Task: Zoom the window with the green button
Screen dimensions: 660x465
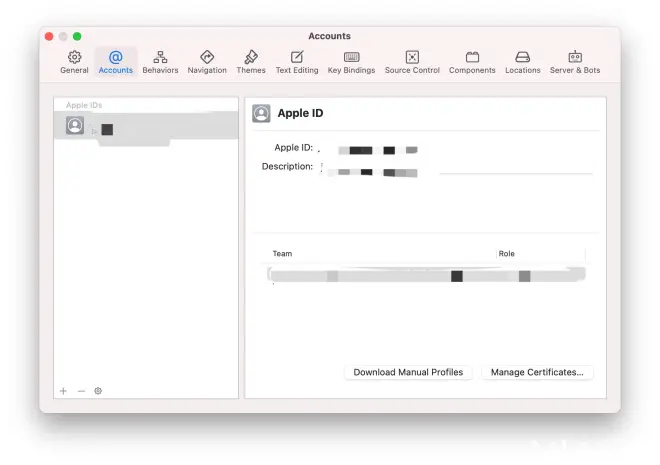Action: pos(77,36)
